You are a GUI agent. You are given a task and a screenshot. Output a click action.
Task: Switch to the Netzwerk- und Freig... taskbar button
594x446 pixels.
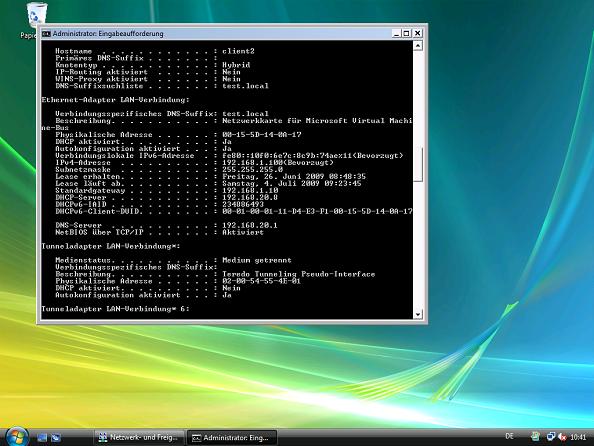(139, 438)
